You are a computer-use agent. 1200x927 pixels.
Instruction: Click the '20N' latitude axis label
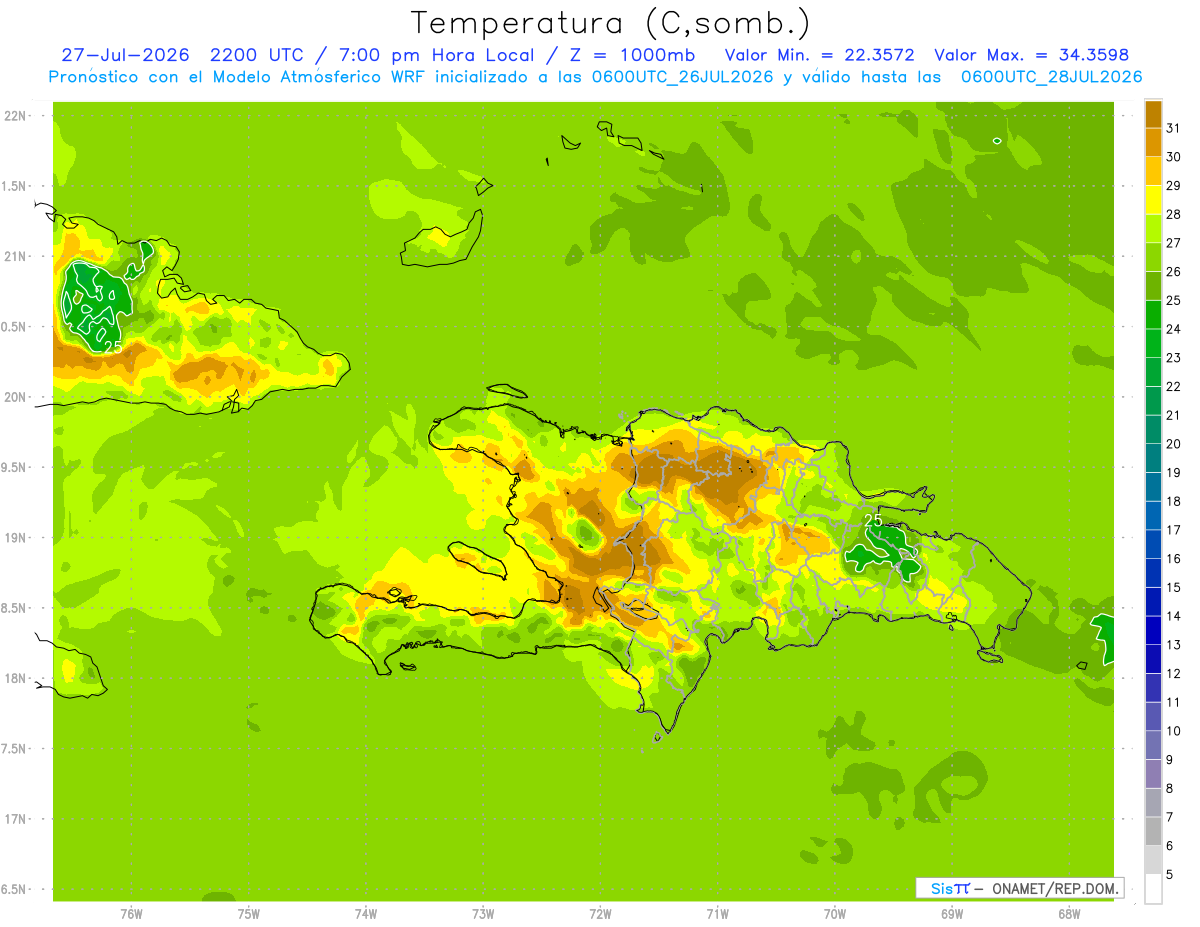tap(16, 397)
